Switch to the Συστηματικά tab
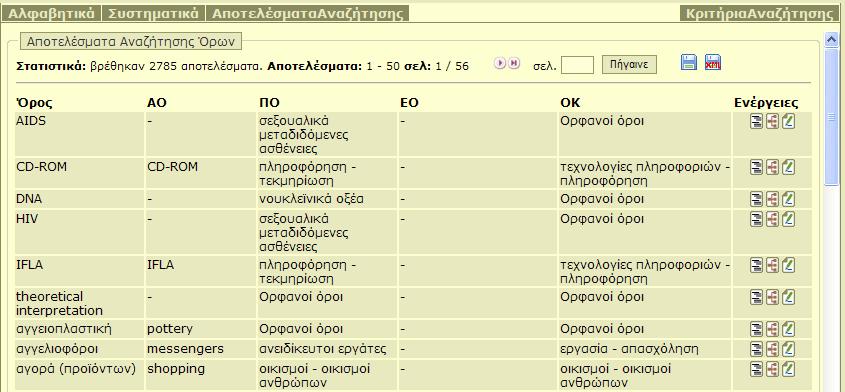 (x=153, y=13)
